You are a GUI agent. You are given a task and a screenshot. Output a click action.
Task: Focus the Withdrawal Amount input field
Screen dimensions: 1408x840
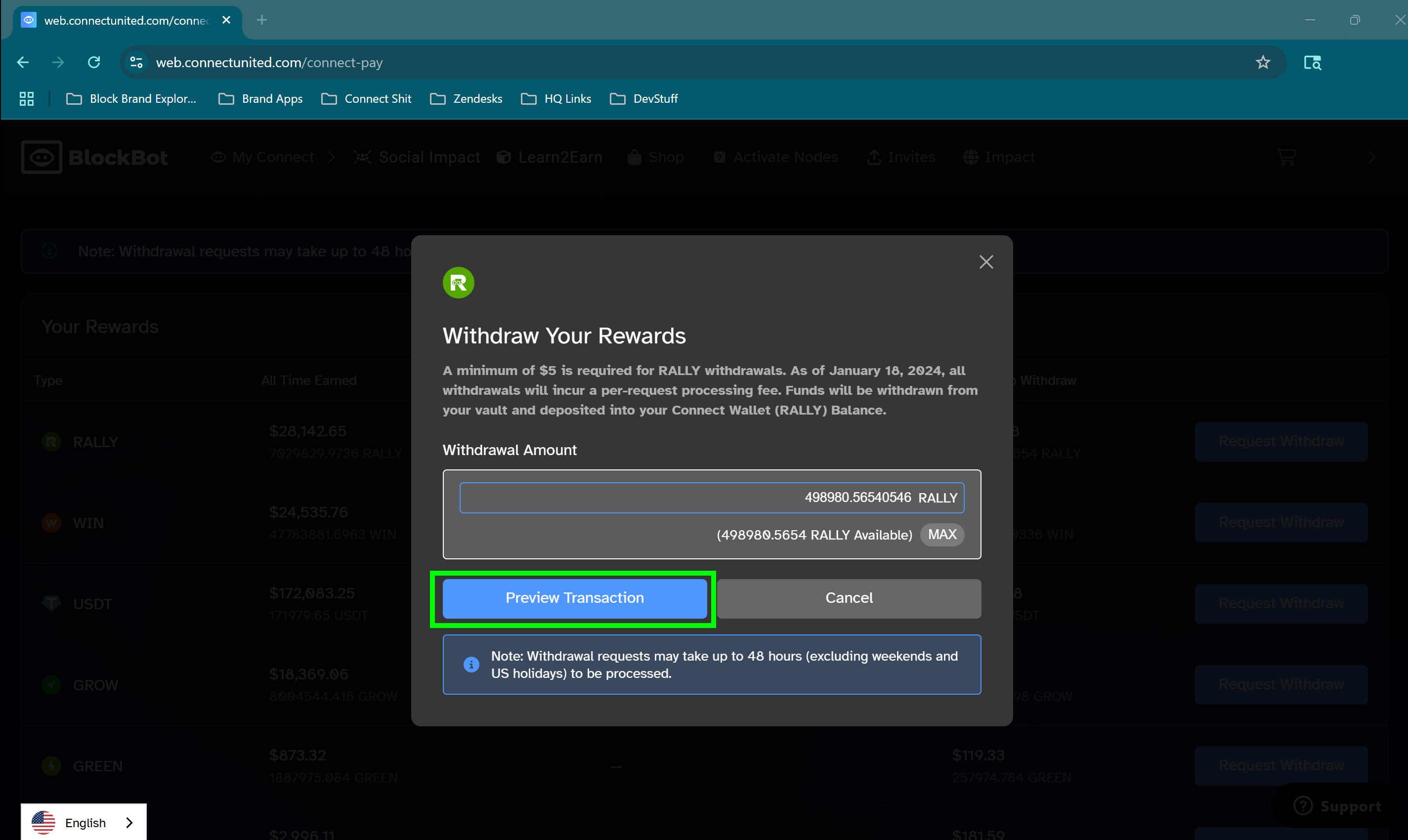click(x=712, y=498)
